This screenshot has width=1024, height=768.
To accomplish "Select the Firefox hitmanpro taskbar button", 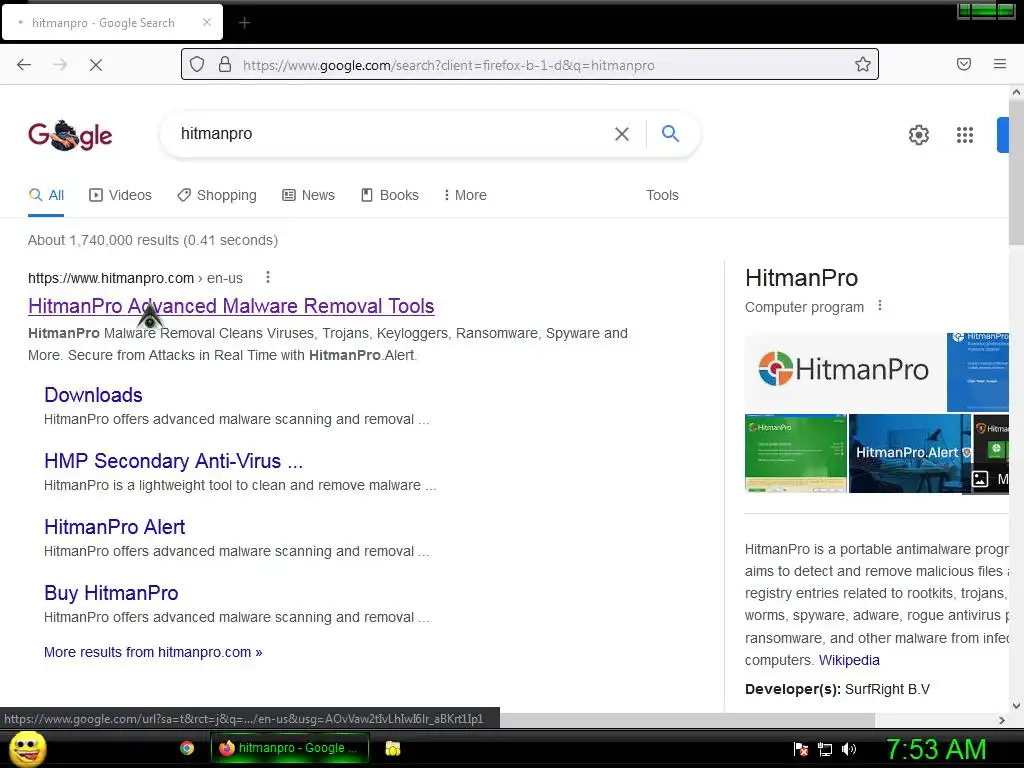I will (290, 748).
